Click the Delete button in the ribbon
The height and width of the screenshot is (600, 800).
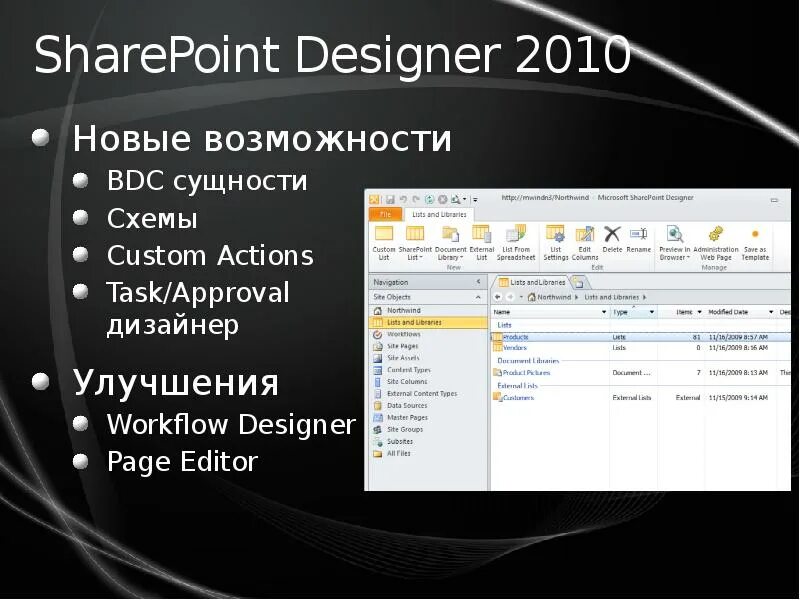(x=612, y=239)
